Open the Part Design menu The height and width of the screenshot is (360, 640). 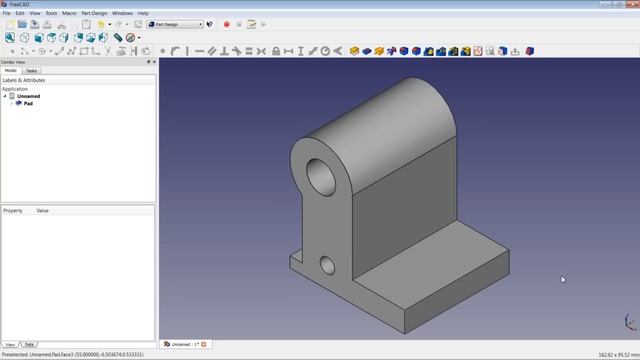(94, 13)
